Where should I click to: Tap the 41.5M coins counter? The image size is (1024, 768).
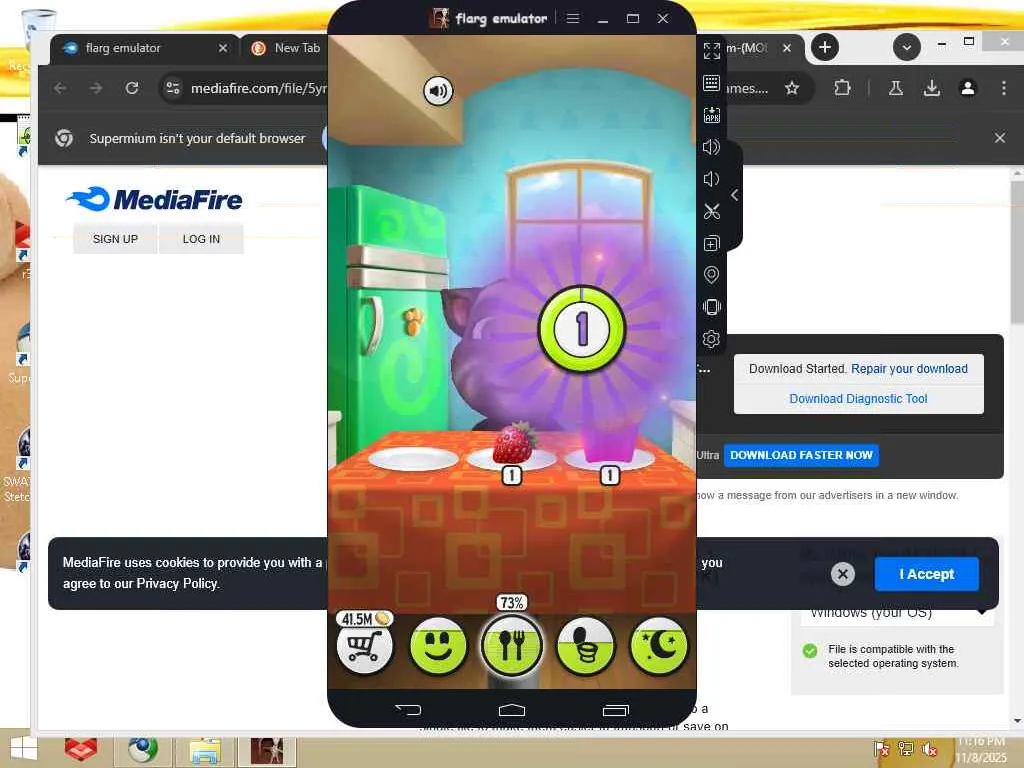tap(364, 618)
